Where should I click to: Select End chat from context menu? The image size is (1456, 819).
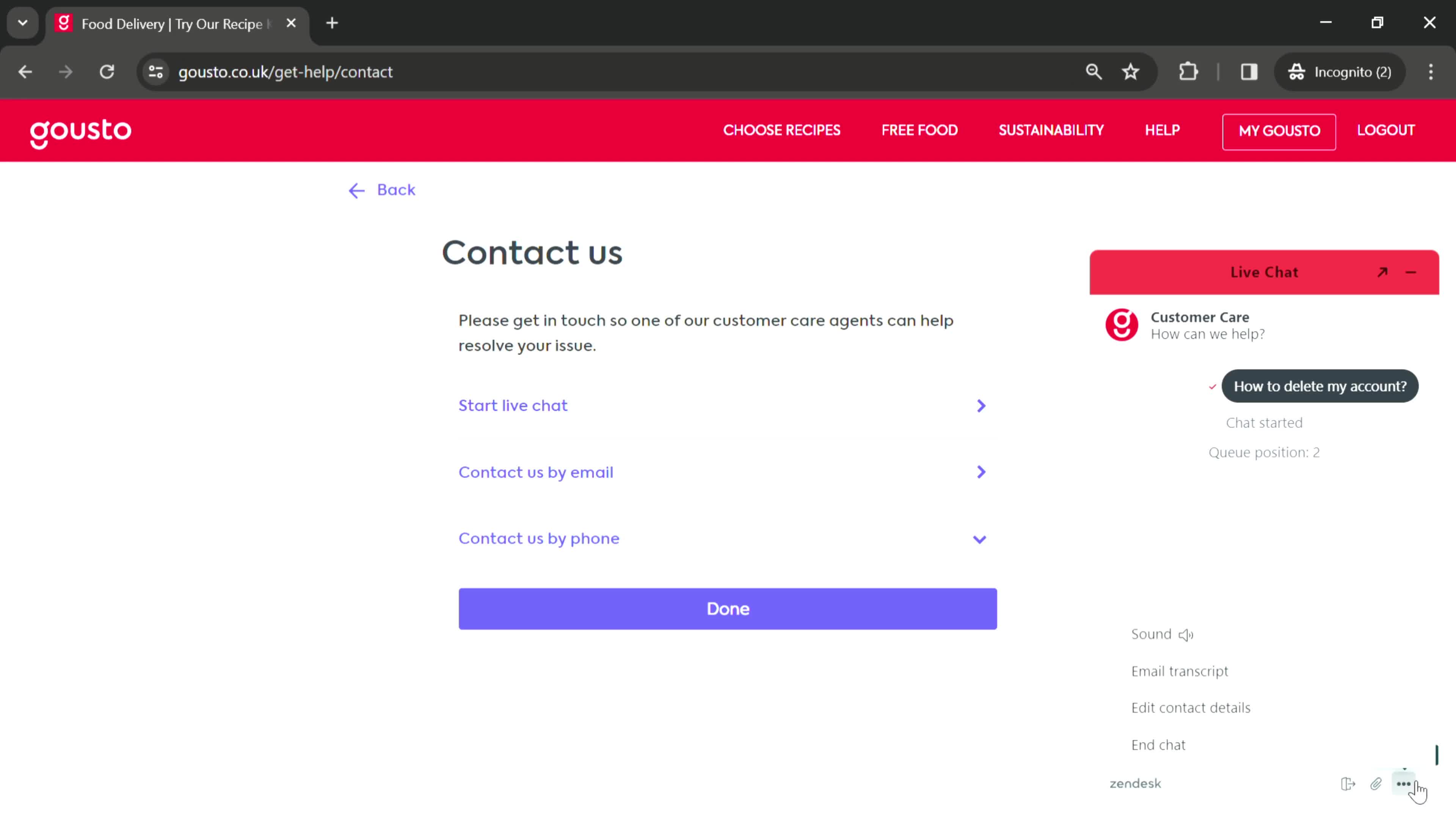point(1159,744)
